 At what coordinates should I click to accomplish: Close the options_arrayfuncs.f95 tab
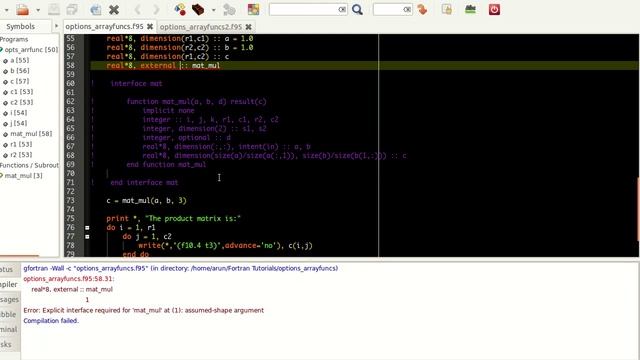150,27
